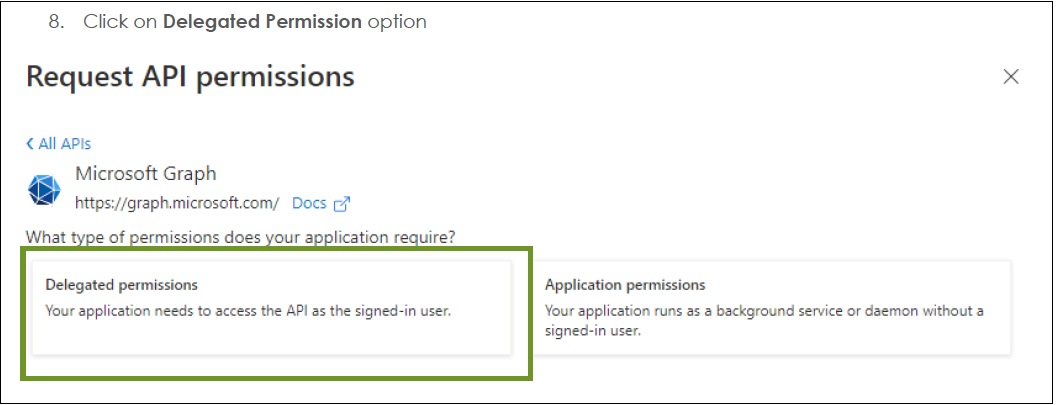
Task: Select the Application permissions card
Action: 772,307
